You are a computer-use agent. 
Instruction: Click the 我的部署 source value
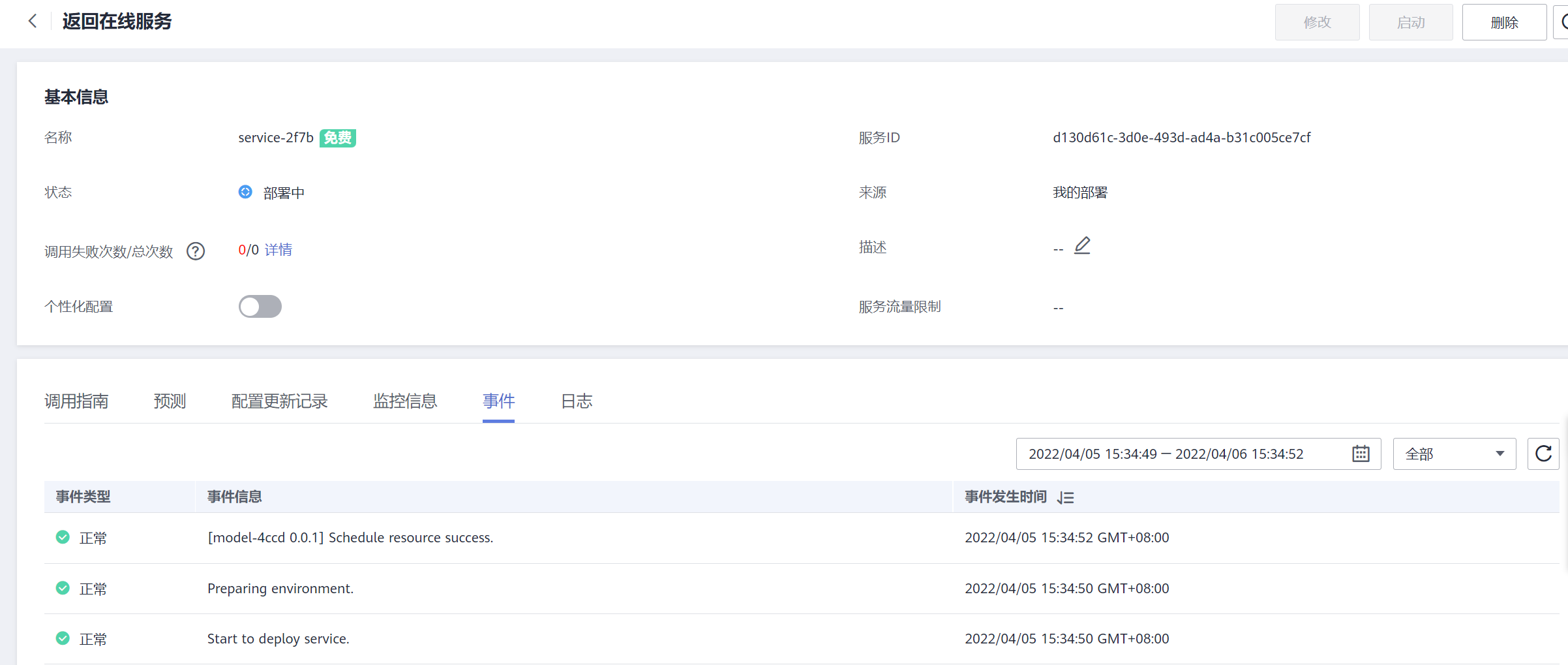click(x=1080, y=193)
